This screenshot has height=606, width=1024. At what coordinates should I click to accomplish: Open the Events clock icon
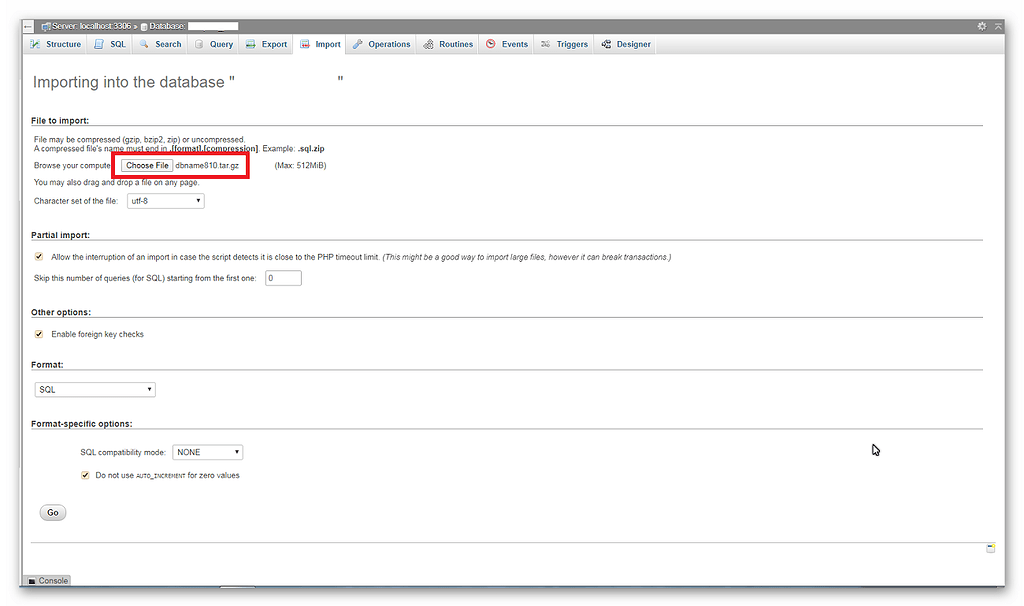(489, 44)
